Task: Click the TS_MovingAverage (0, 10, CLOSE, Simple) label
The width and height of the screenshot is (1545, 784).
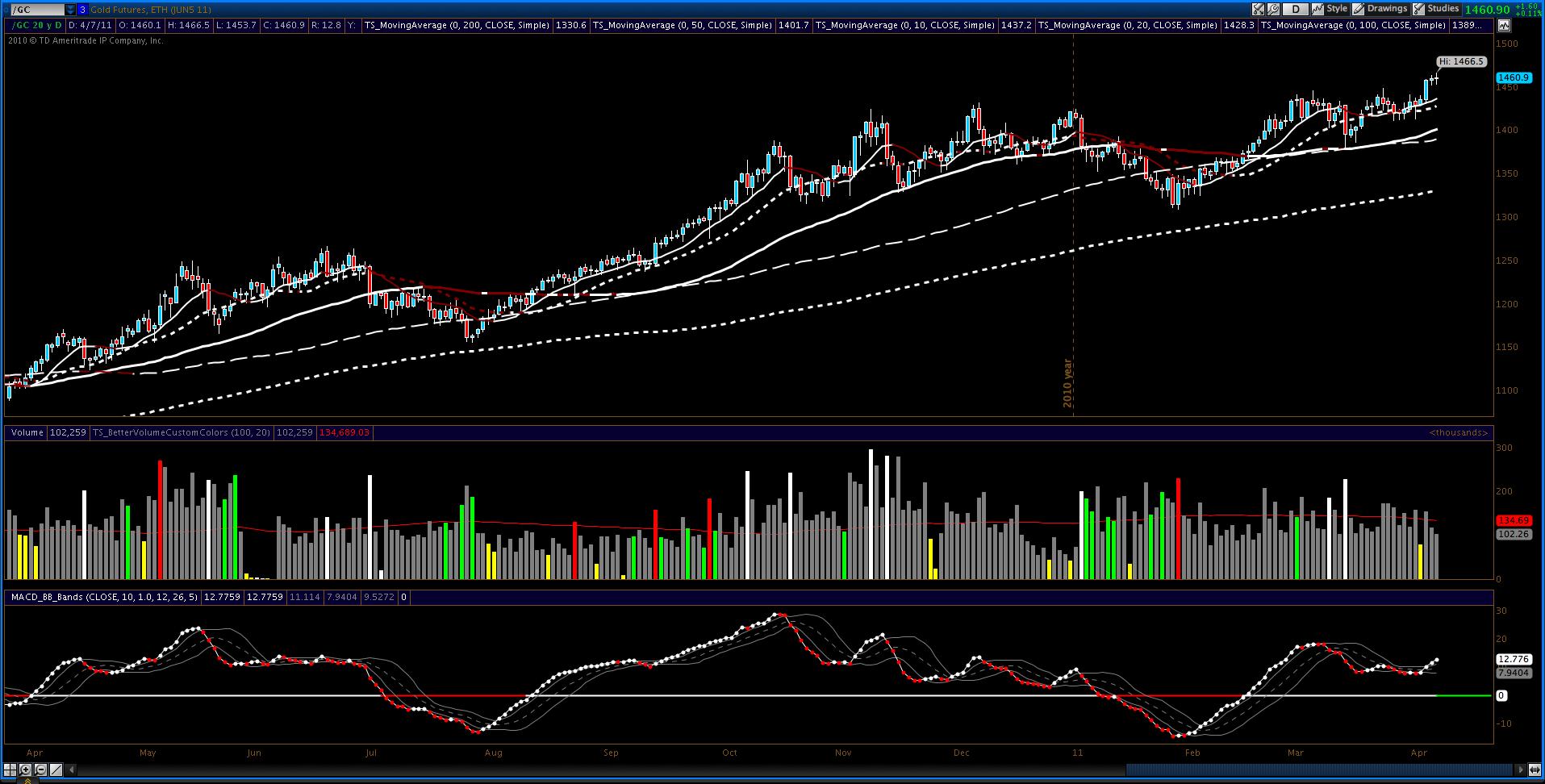Action: click(x=905, y=25)
